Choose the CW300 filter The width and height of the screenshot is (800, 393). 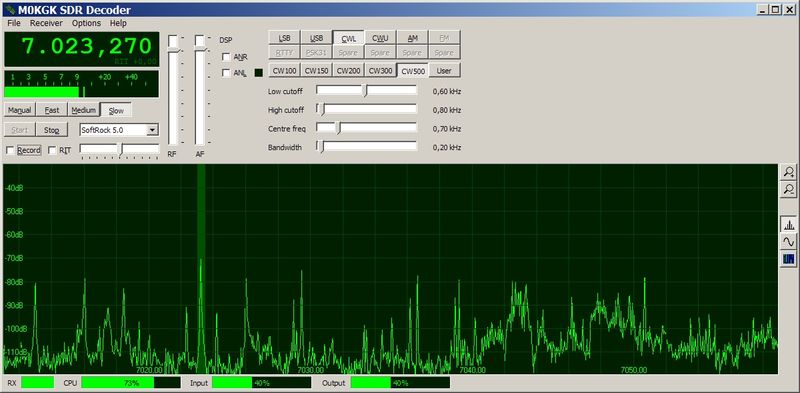click(380, 70)
